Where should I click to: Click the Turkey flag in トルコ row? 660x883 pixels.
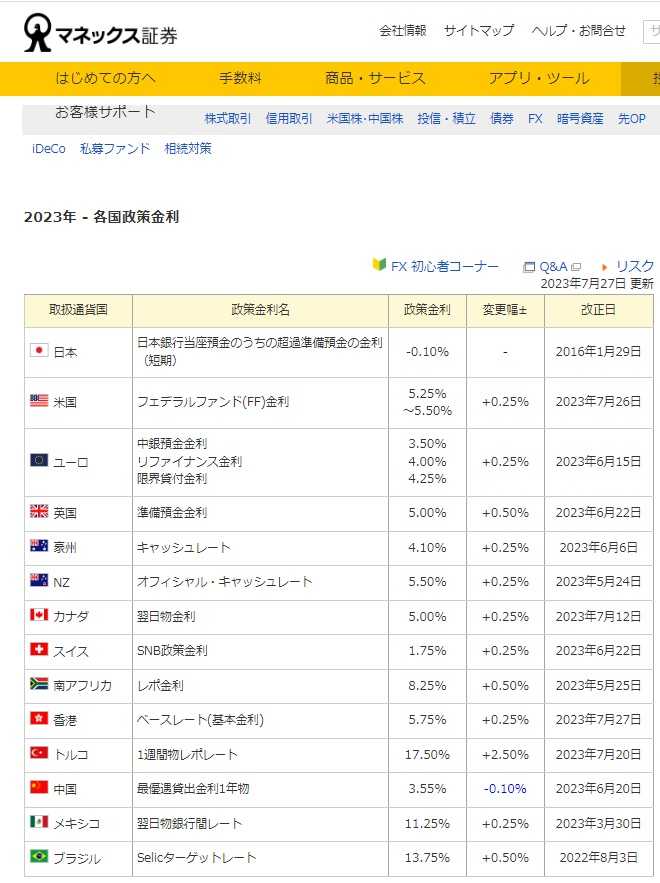pyautogui.click(x=39, y=753)
